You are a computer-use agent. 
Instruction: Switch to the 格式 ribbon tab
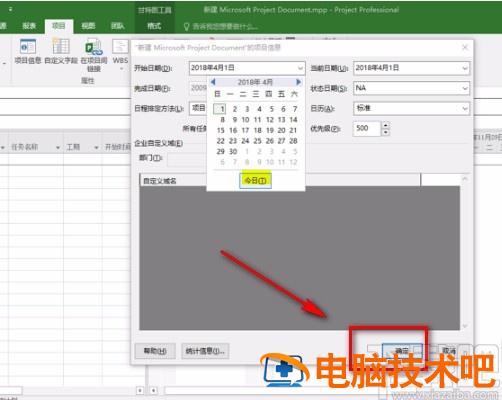tap(154, 26)
